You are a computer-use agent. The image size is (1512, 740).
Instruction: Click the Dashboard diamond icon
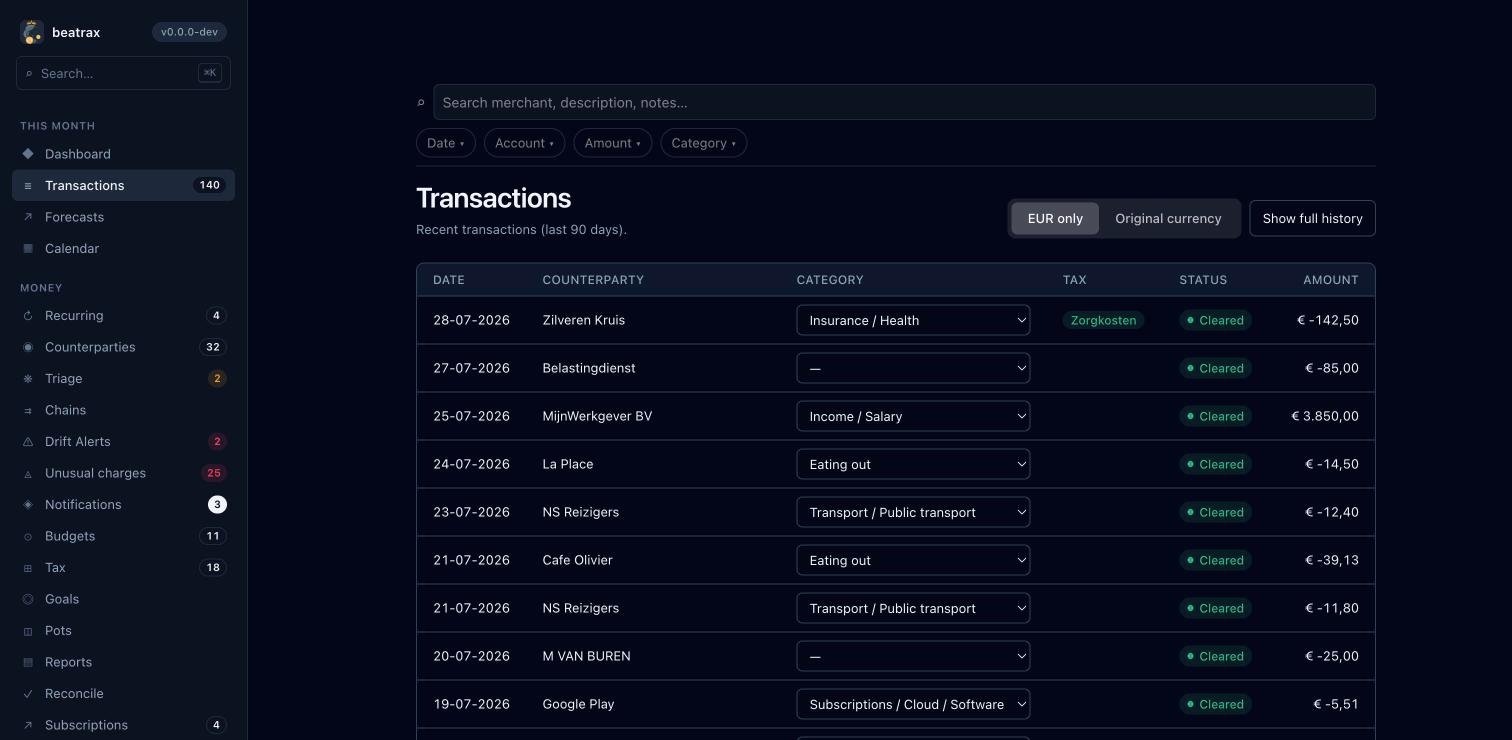tap(28, 154)
